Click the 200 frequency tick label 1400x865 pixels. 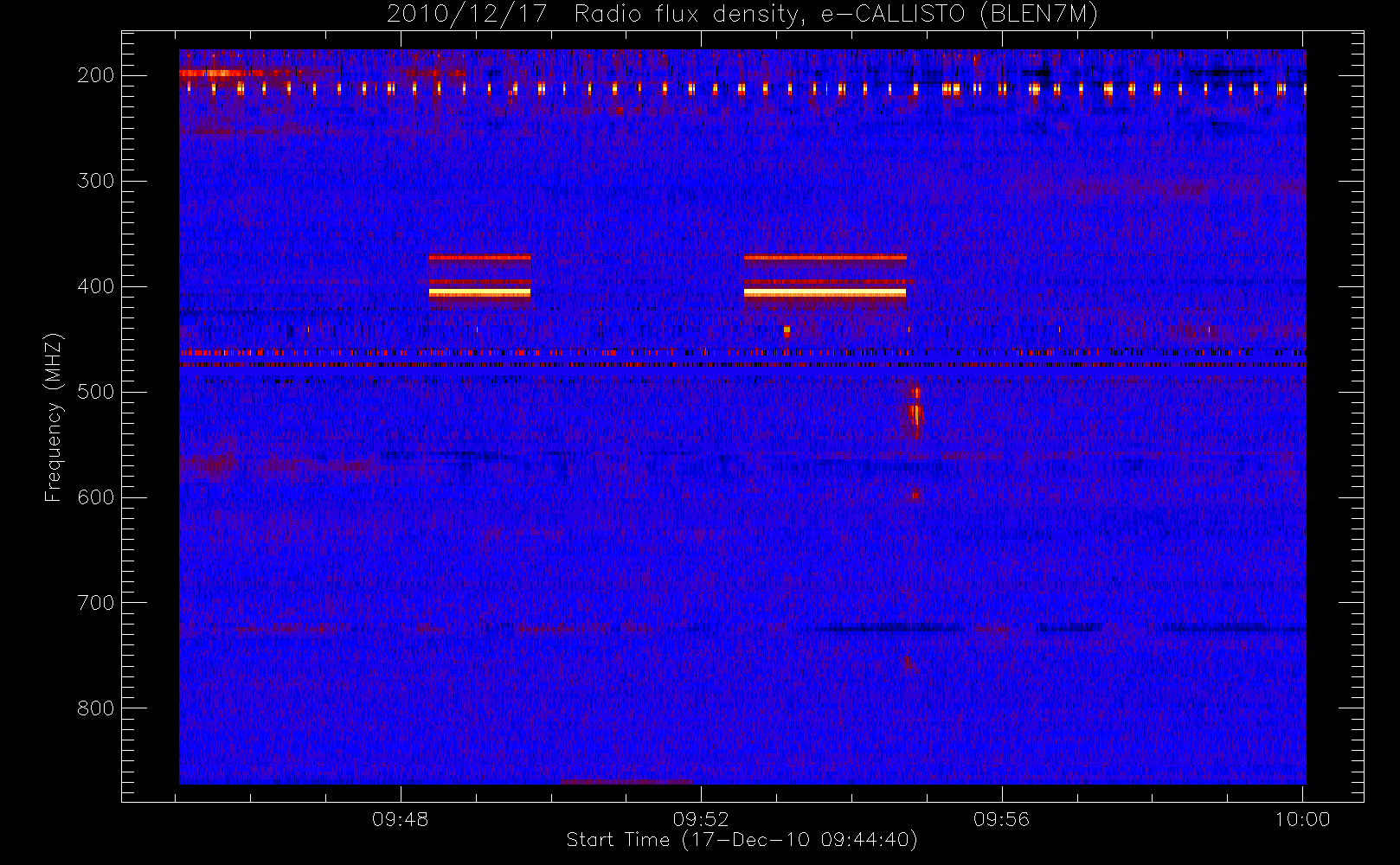pyautogui.click(x=96, y=75)
